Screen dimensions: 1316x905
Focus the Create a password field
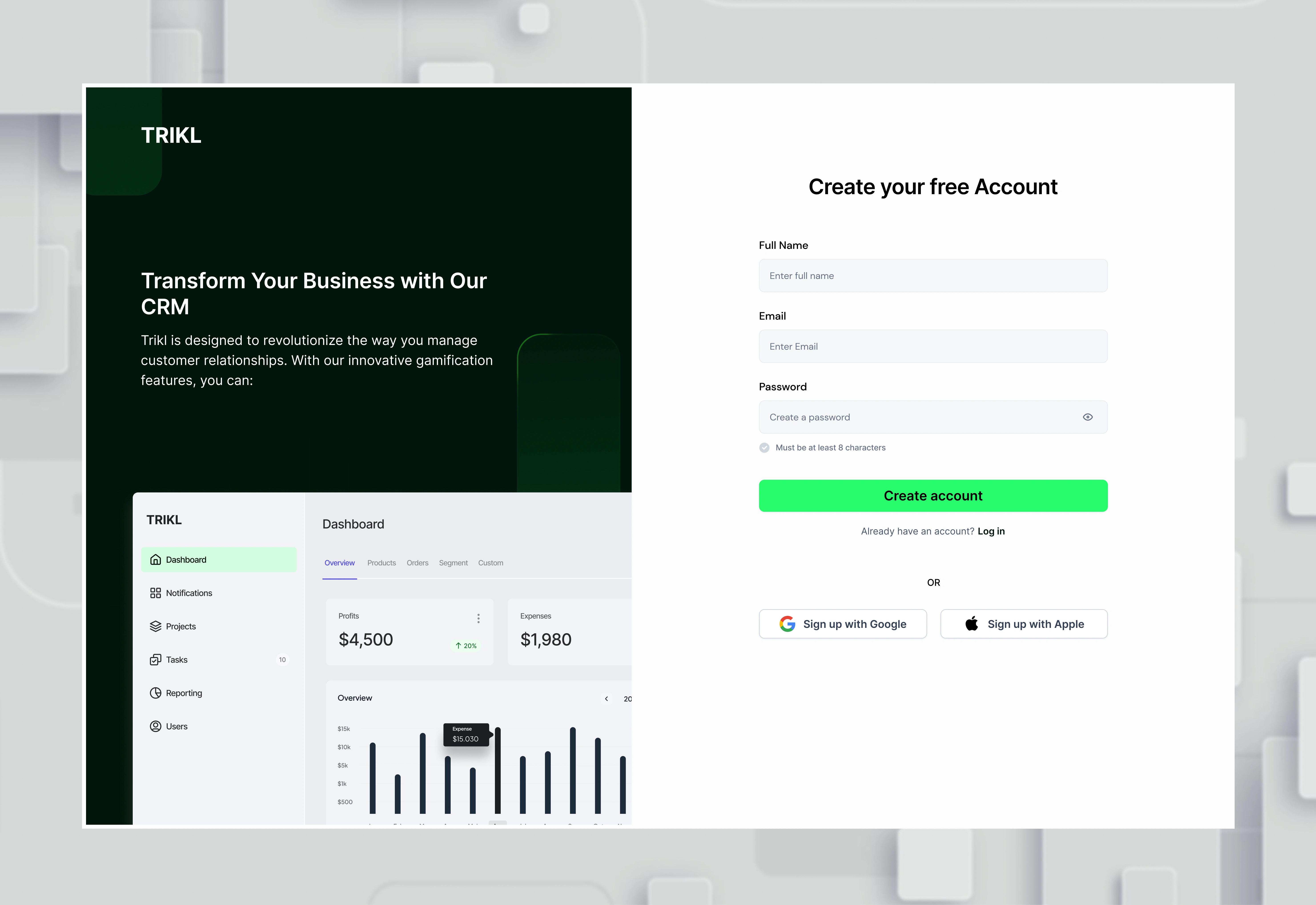point(933,417)
